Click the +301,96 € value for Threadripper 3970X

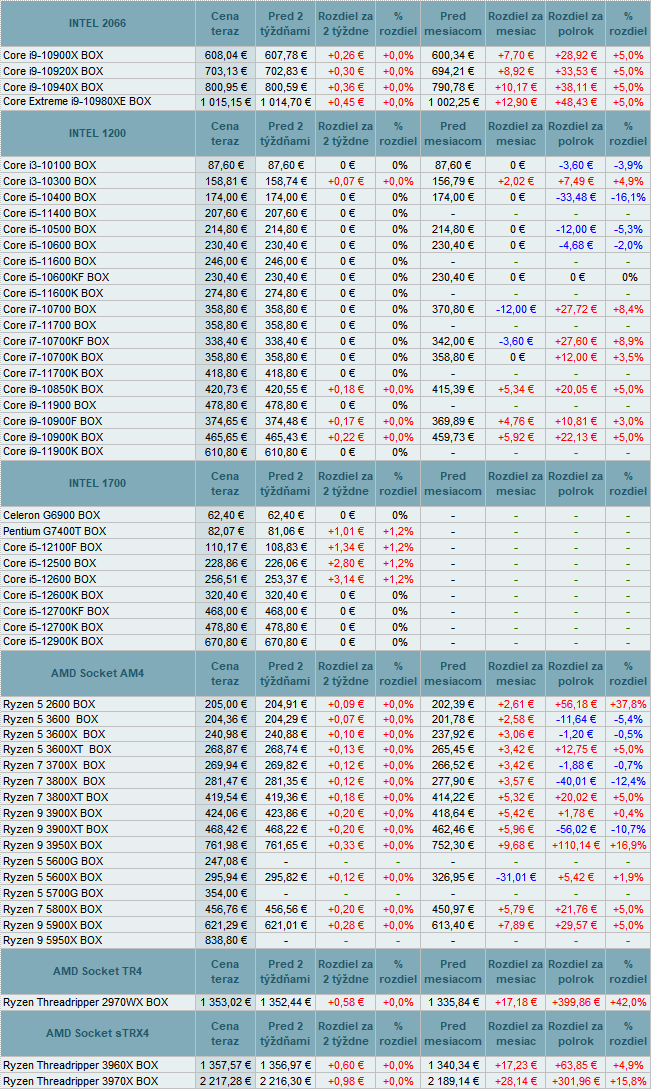coord(576,1081)
